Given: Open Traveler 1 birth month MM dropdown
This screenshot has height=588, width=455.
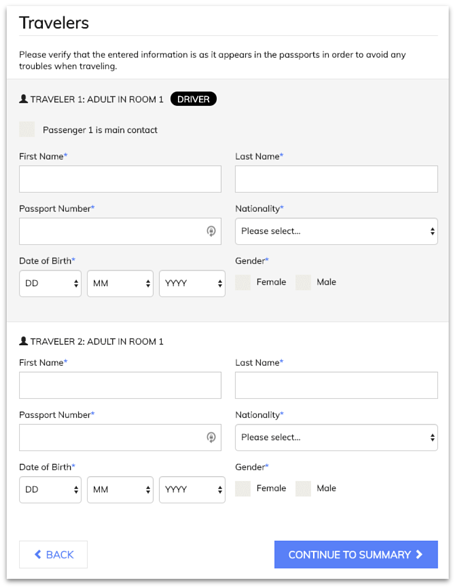Looking at the screenshot, I should pyautogui.click(x=120, y=284).
